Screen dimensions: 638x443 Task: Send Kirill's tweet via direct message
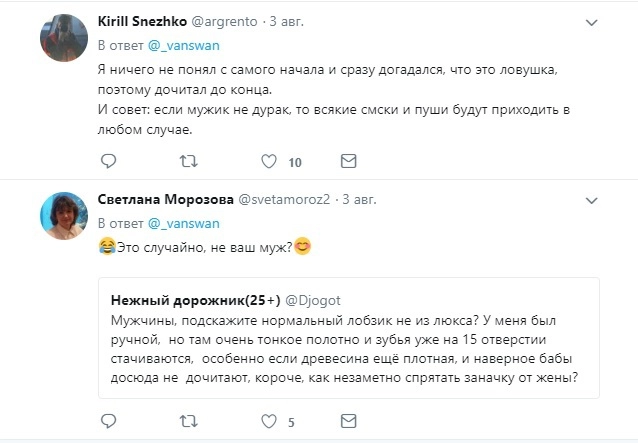(348, 160)
